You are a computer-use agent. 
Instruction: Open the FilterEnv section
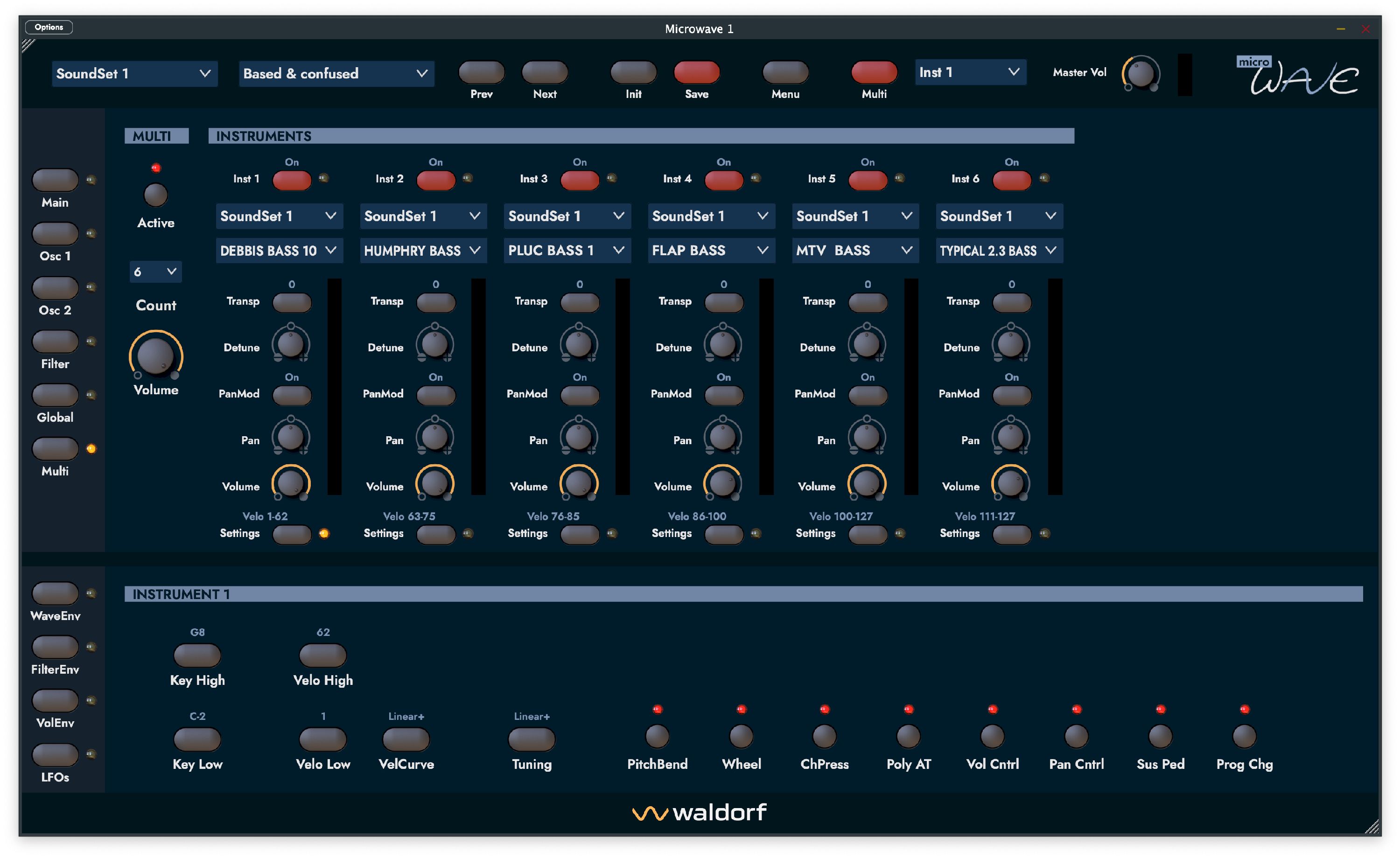coord(55,647)
